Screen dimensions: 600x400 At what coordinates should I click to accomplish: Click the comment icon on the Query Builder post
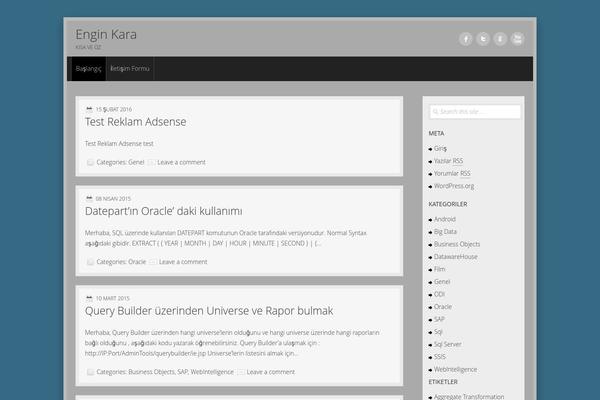pos(241,372)
